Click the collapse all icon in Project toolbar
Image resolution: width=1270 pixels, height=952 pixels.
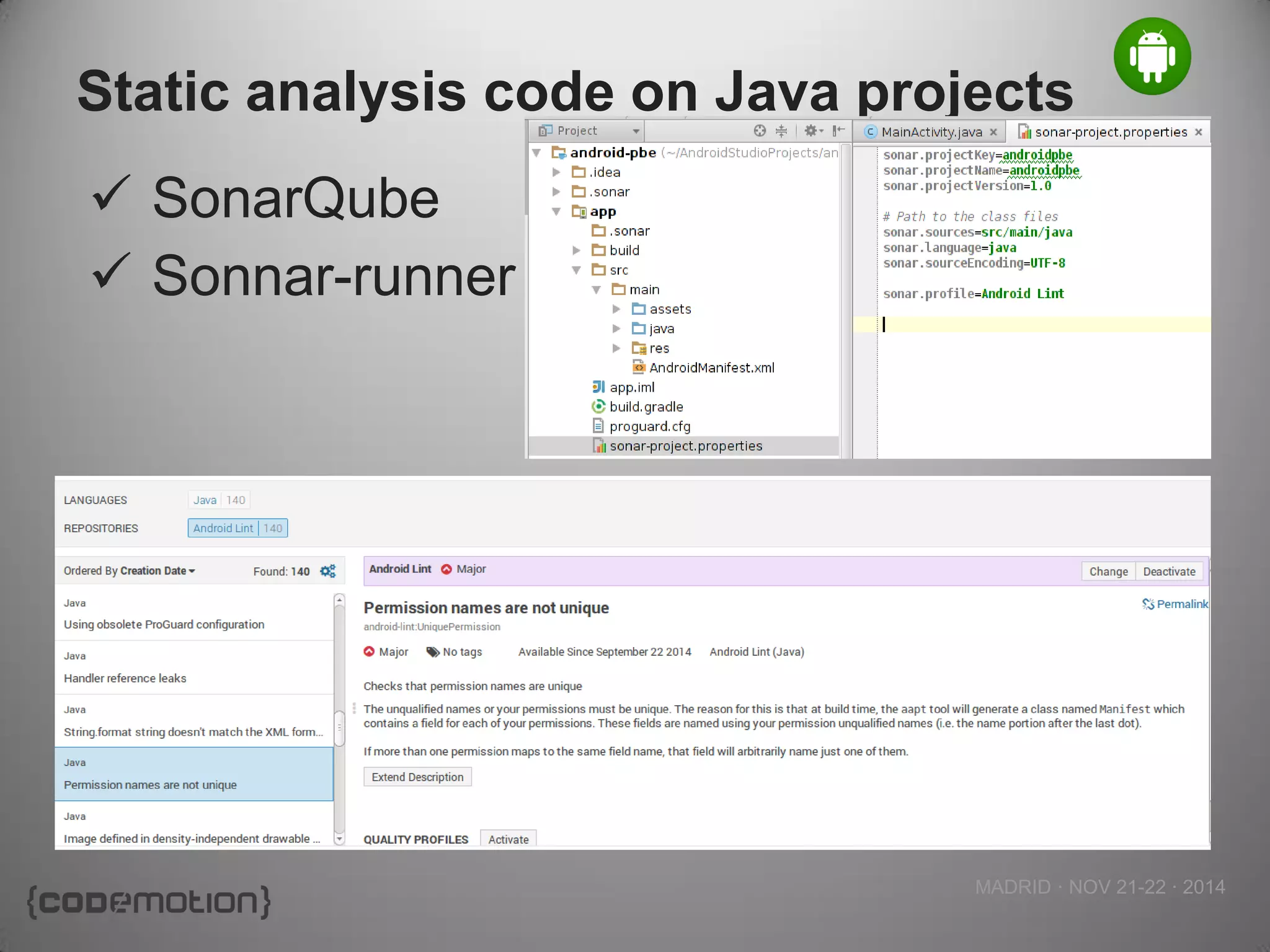(x=781, y=131)
